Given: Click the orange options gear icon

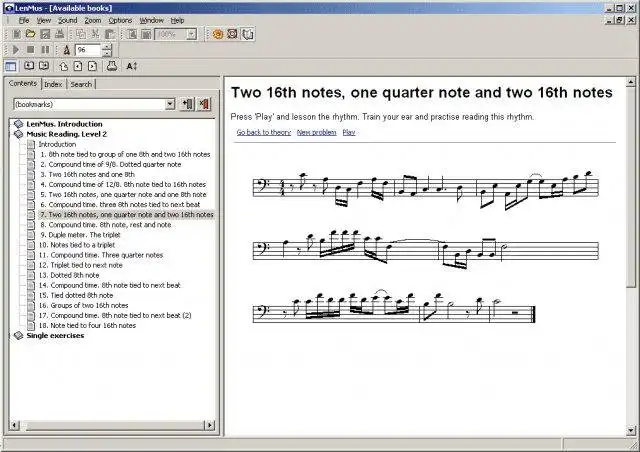Looking at the screenshot, I should [x=218, y=34].
